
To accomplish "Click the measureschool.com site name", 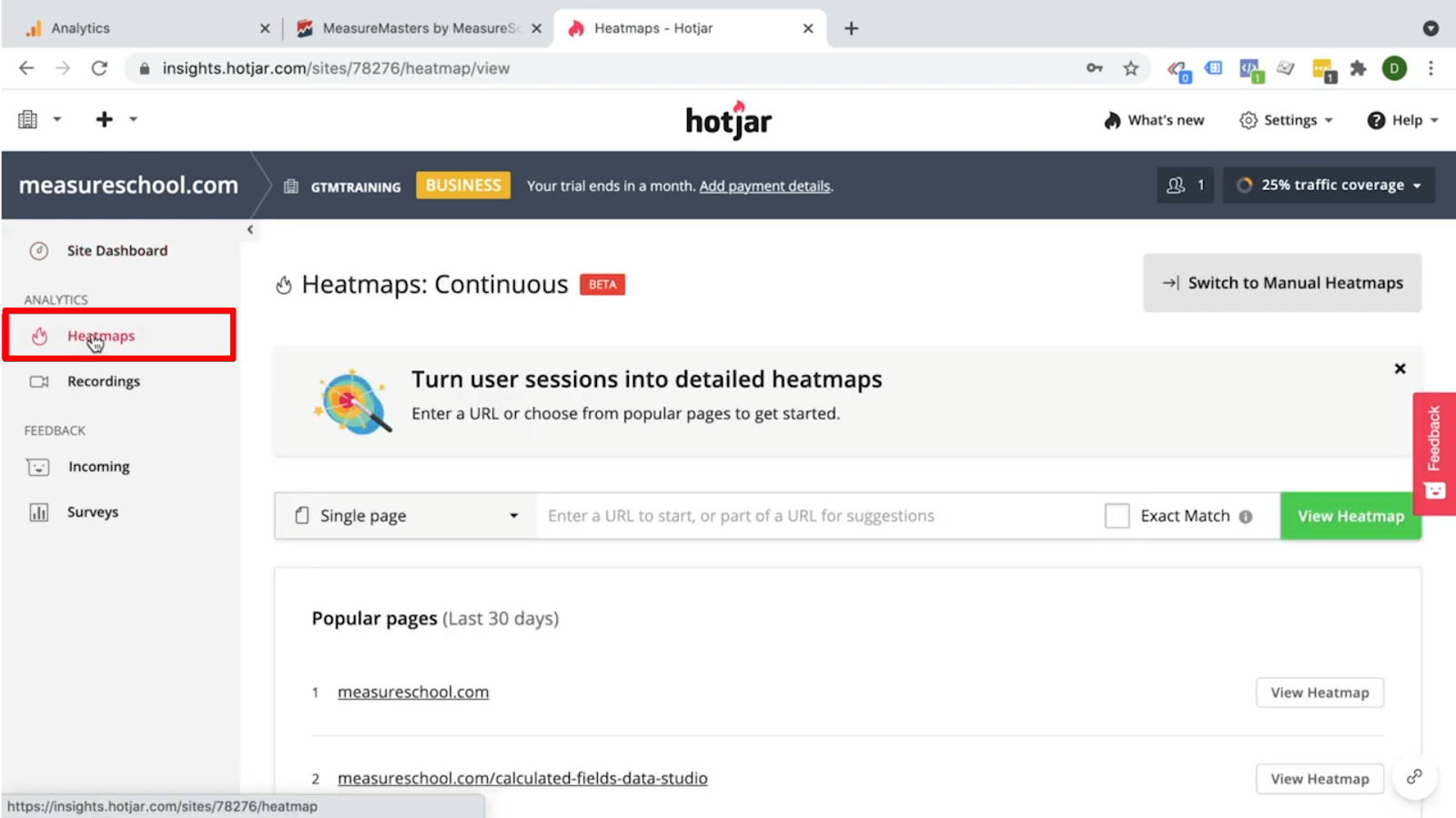I will (x=128, y=185).
